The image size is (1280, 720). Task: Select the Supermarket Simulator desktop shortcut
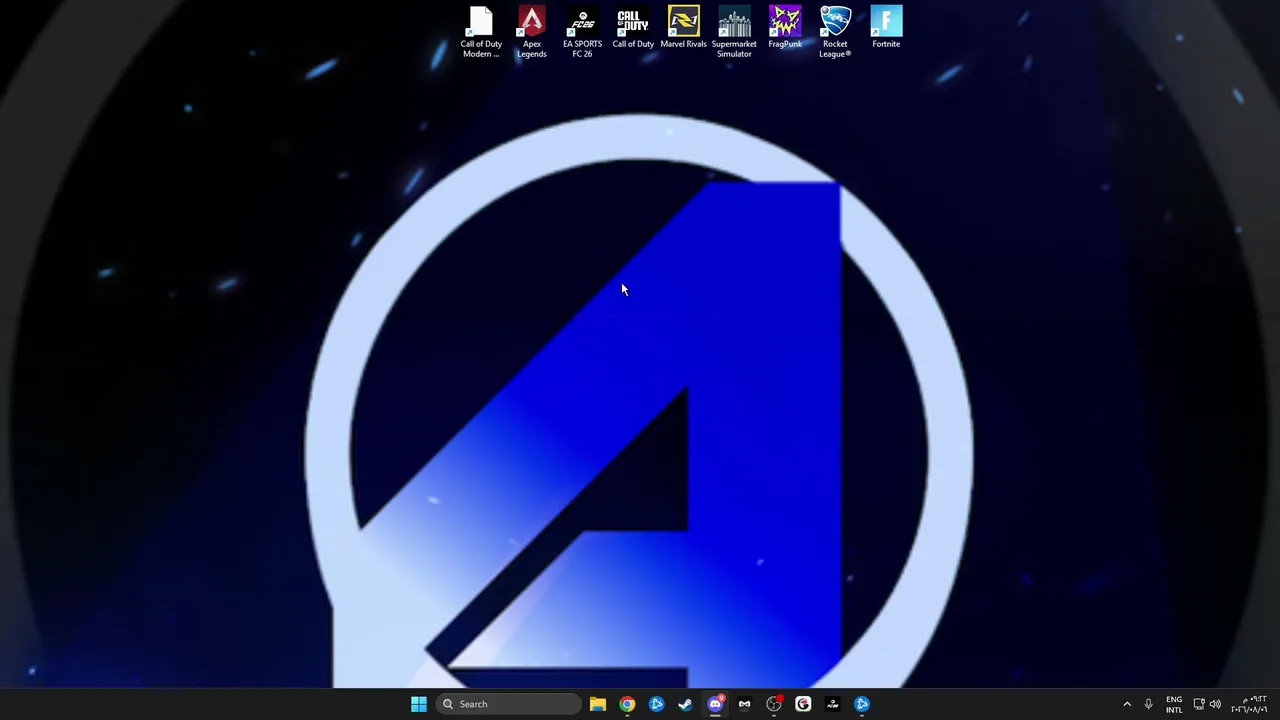click(734, 32)
